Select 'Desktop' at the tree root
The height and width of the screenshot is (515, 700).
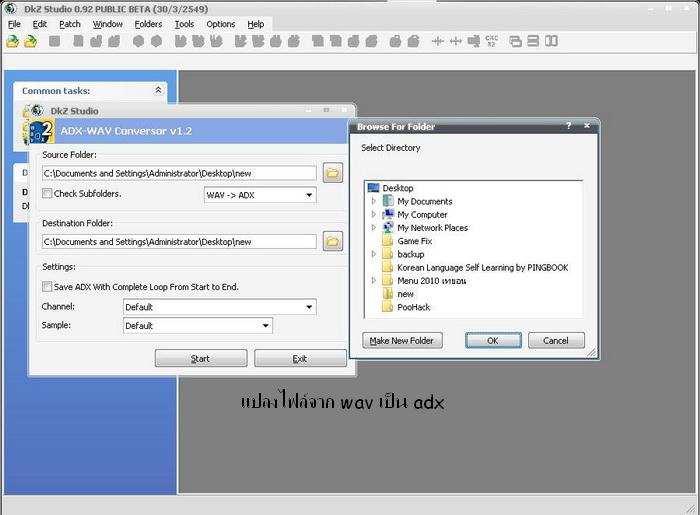(398, 188)
